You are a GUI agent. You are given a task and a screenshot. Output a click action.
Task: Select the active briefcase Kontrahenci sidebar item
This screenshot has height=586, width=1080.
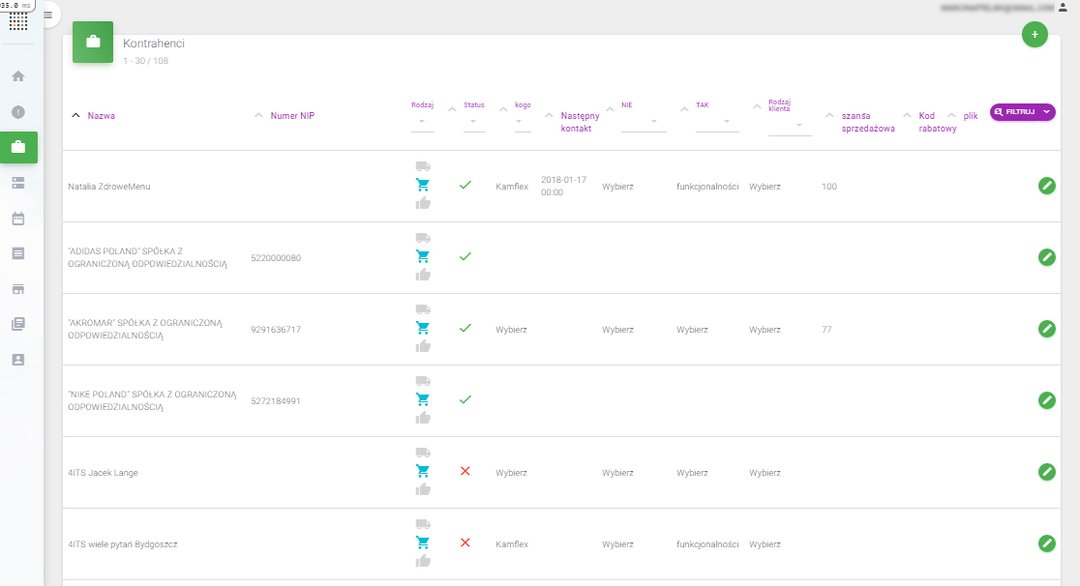18,147
